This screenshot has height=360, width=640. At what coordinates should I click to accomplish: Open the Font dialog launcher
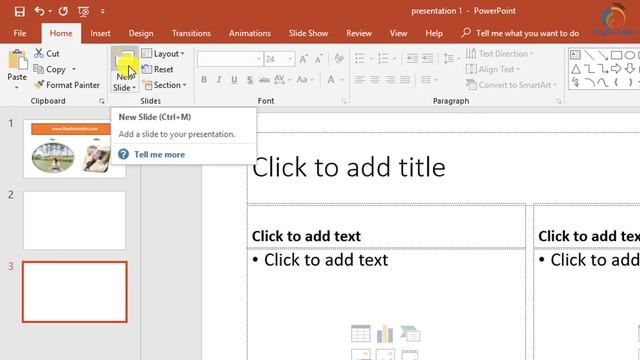344,101
